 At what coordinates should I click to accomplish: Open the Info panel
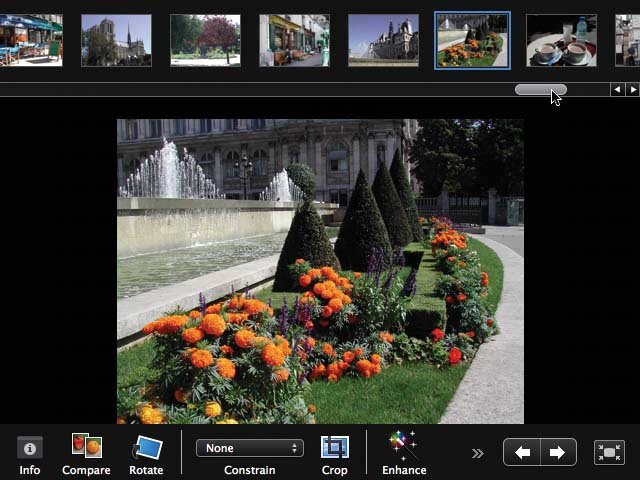click(30, 449)
